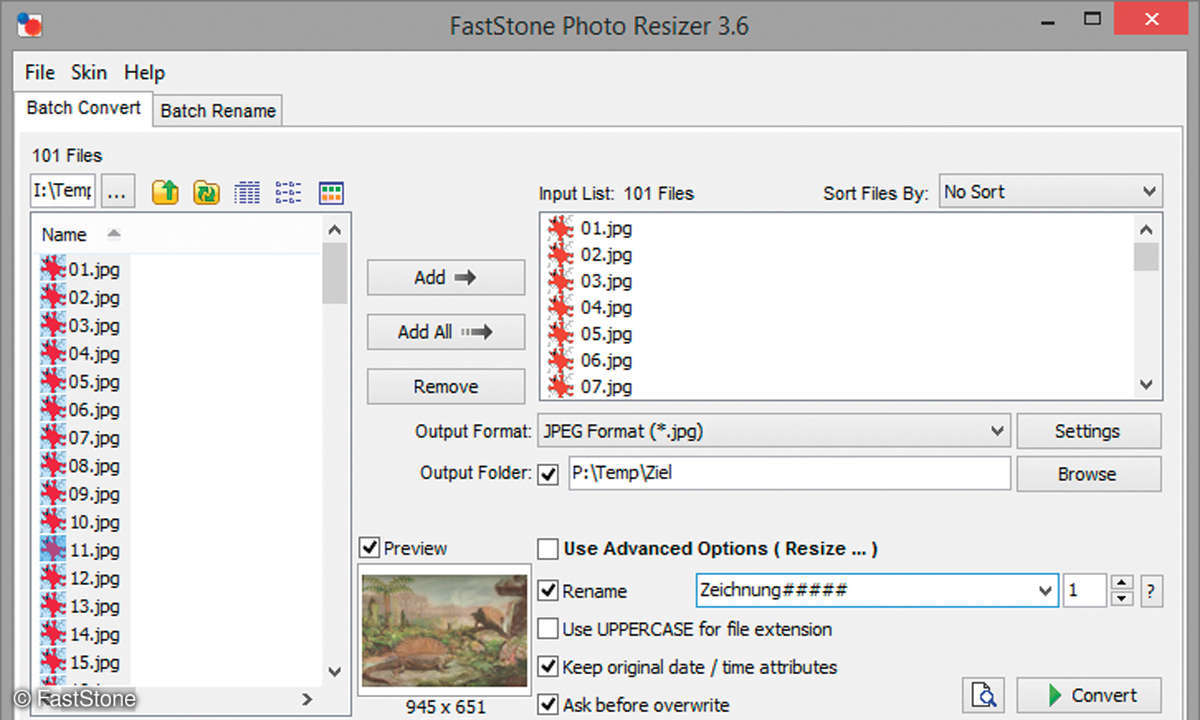The width and height of the screenshot is (1200, 720).
Task: Click file icon of 06.jpg in Input List
Action: (x=561, y=360)
